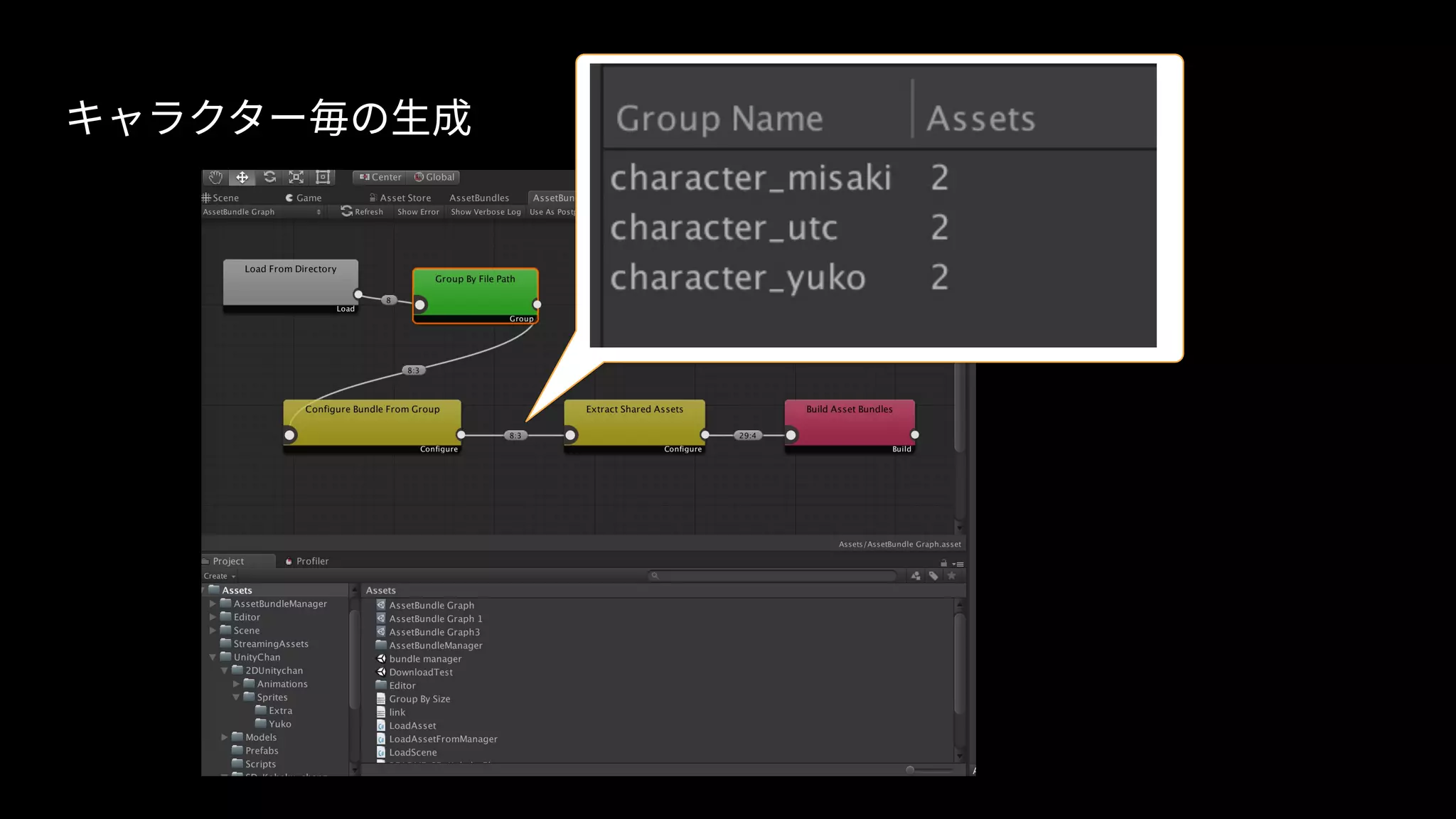Viewport: 1456px width, 819px height.
Task: Select the Rotate tool icon
Action: click(269, 177)
